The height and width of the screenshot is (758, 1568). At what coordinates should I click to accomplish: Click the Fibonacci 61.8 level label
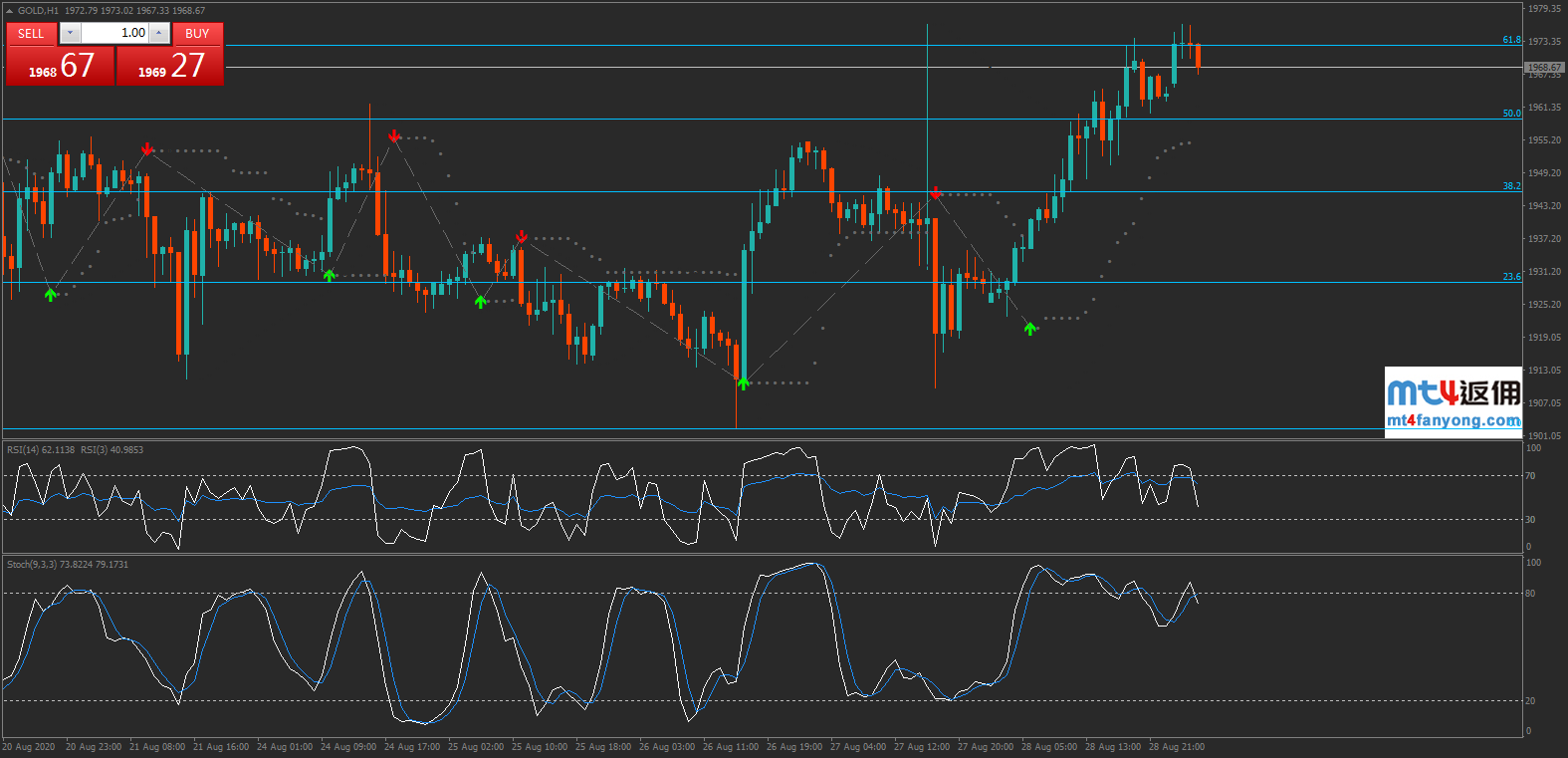[x=1511, y=41]
